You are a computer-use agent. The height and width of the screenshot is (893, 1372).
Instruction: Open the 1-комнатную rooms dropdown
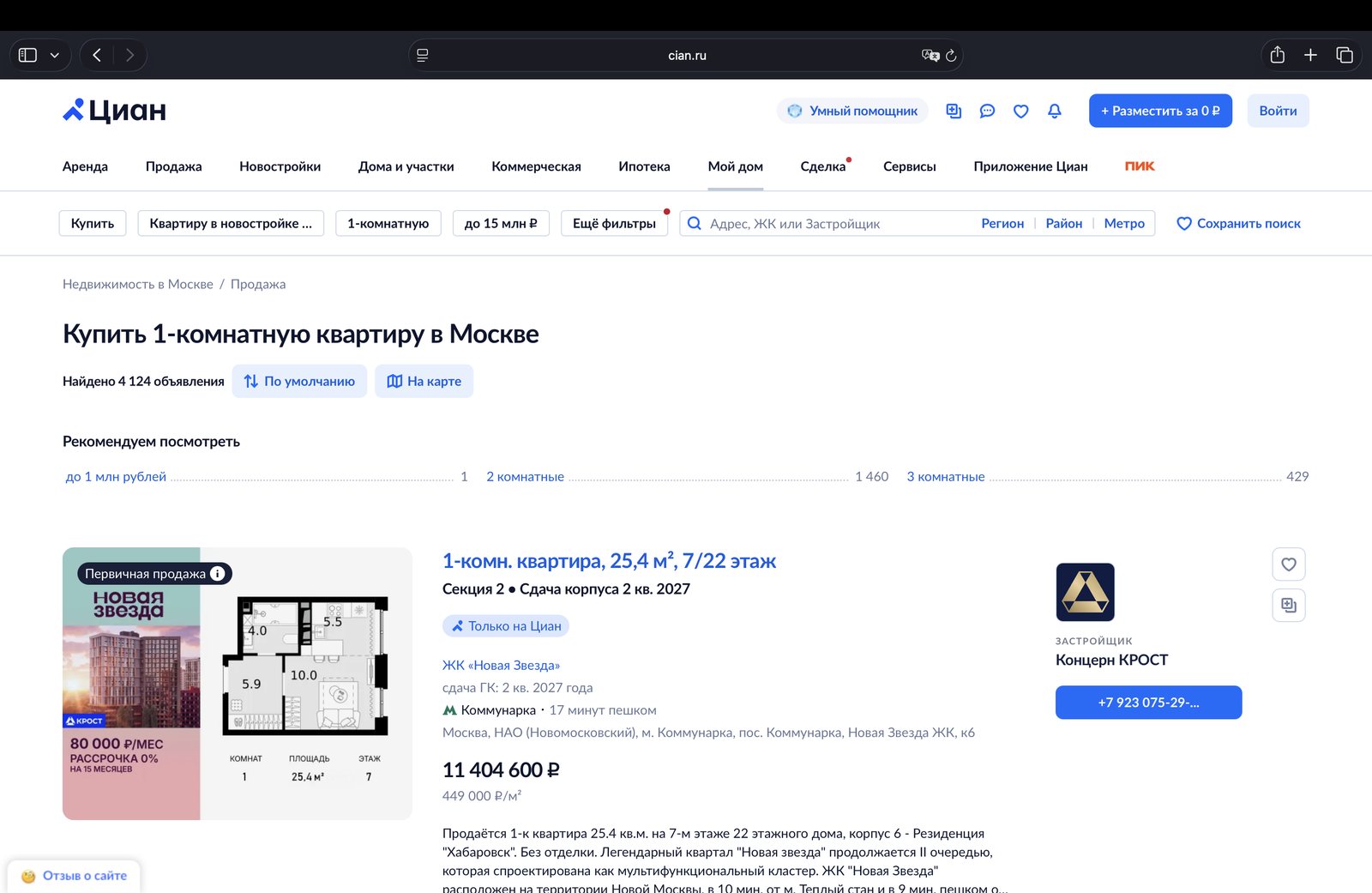tap(388, 223)
